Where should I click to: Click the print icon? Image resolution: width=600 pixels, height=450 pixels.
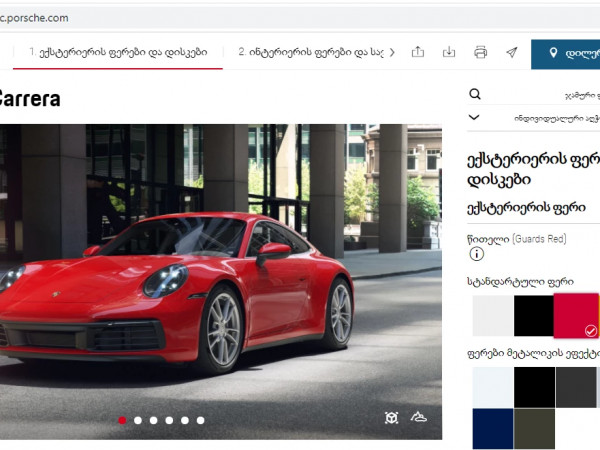point(480,52)
